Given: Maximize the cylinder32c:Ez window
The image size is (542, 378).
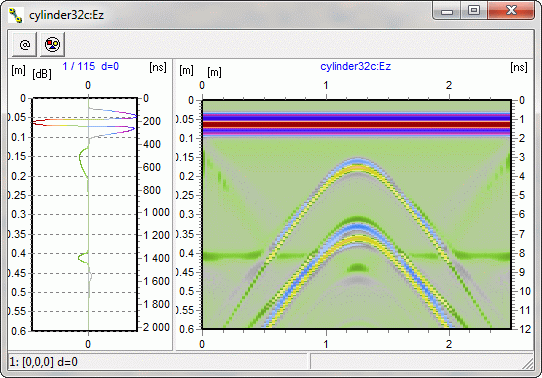Looking at the screenshot, I should (474, 11).
